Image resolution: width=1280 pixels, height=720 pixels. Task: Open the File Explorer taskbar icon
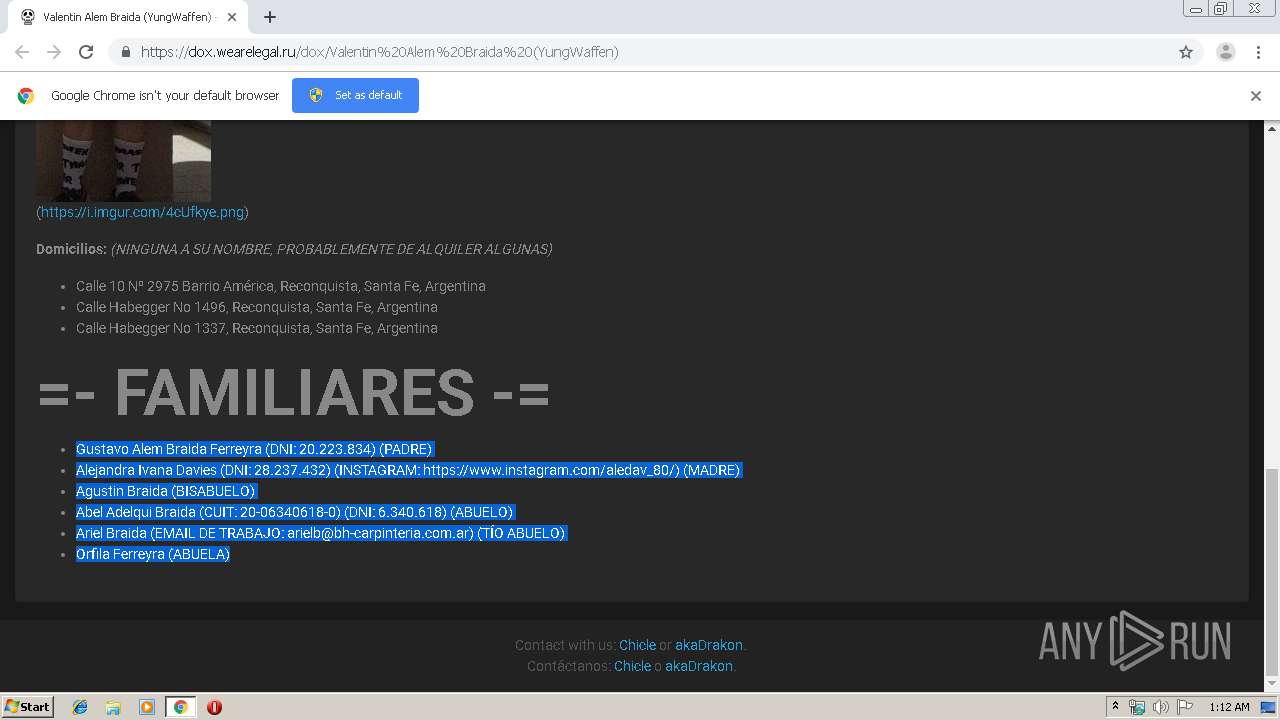[113, 707]
